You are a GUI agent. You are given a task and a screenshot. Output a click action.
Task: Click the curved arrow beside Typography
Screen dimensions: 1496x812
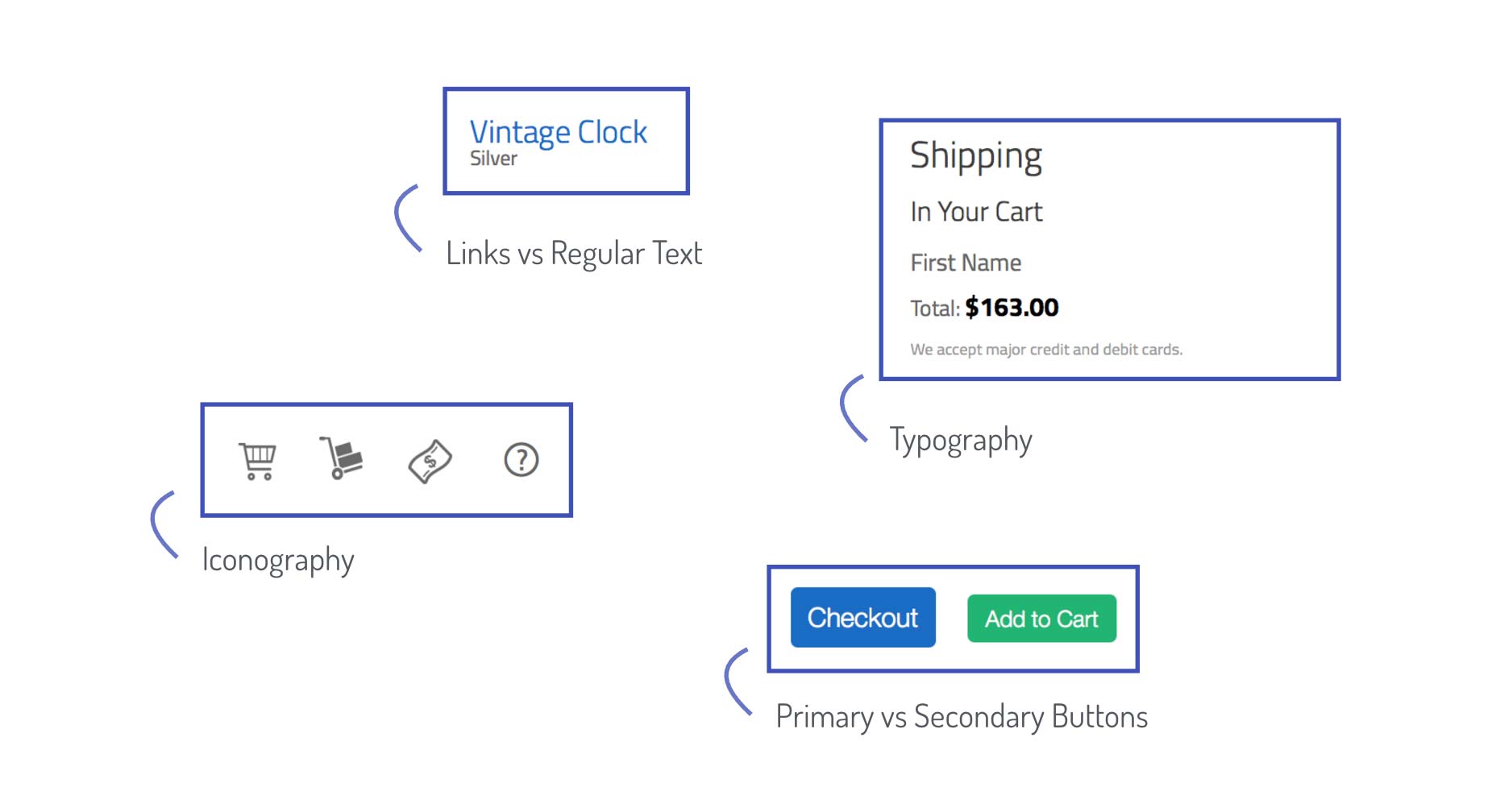pos(854,408)
